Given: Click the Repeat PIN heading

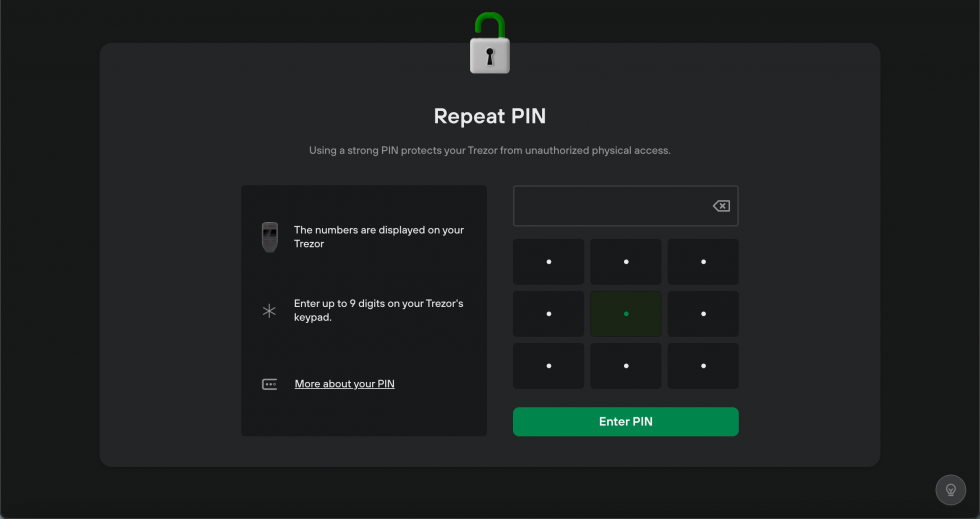Looking at the screenshot, I should click(490, 116).
